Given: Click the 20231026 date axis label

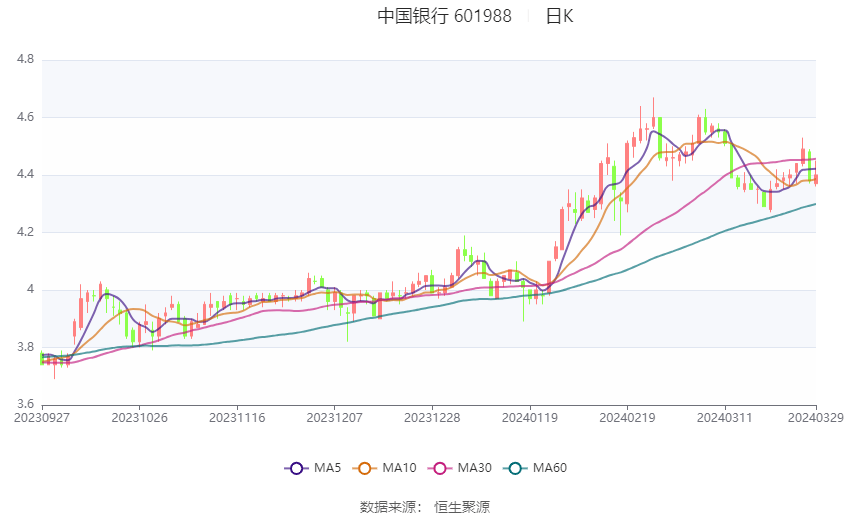Looking at the screenshot, I should [x=139, y=418].
